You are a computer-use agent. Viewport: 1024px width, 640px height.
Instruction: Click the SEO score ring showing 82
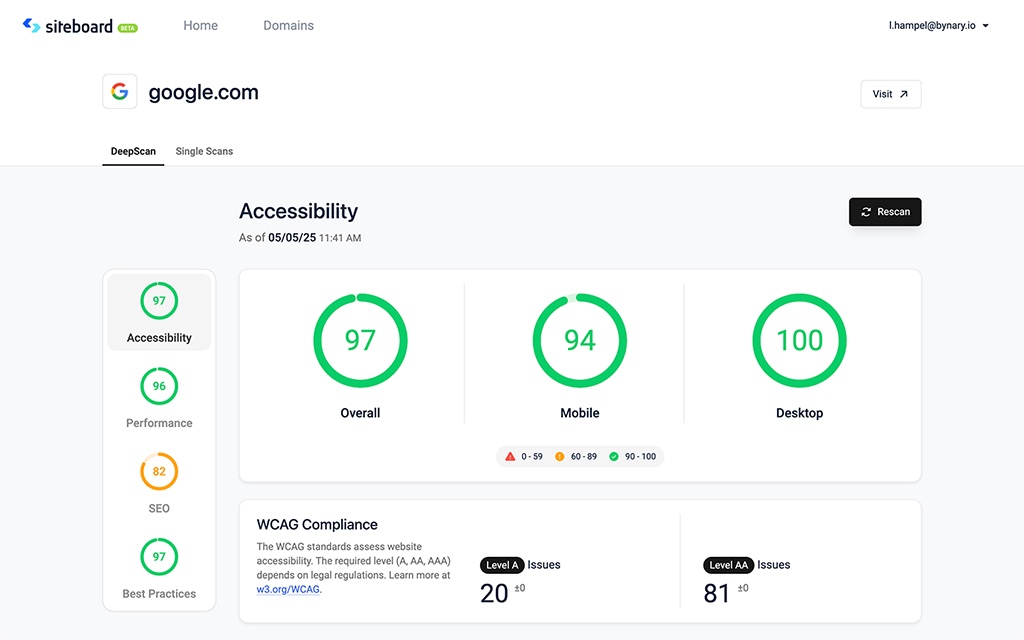[x=159, y=472]
